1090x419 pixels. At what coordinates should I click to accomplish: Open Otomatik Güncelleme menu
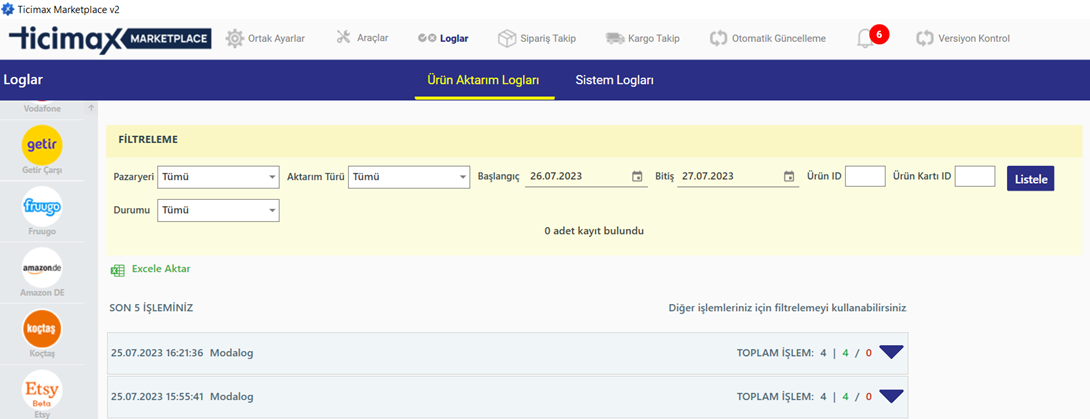click(767, 38)
